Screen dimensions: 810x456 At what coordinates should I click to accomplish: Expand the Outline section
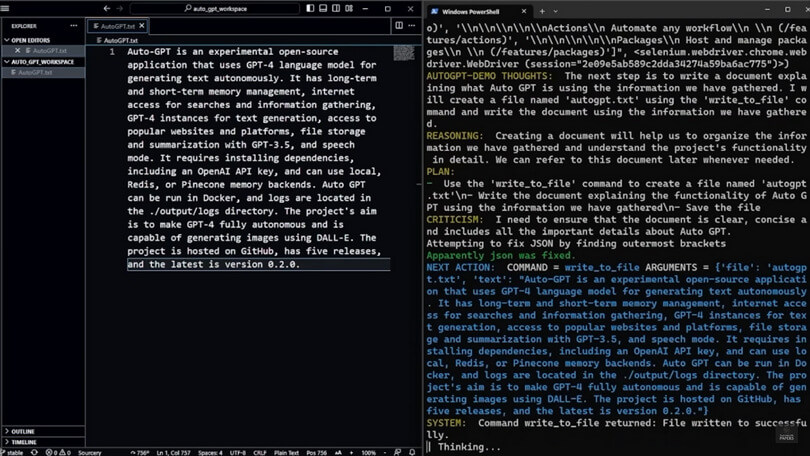[22, 431]
